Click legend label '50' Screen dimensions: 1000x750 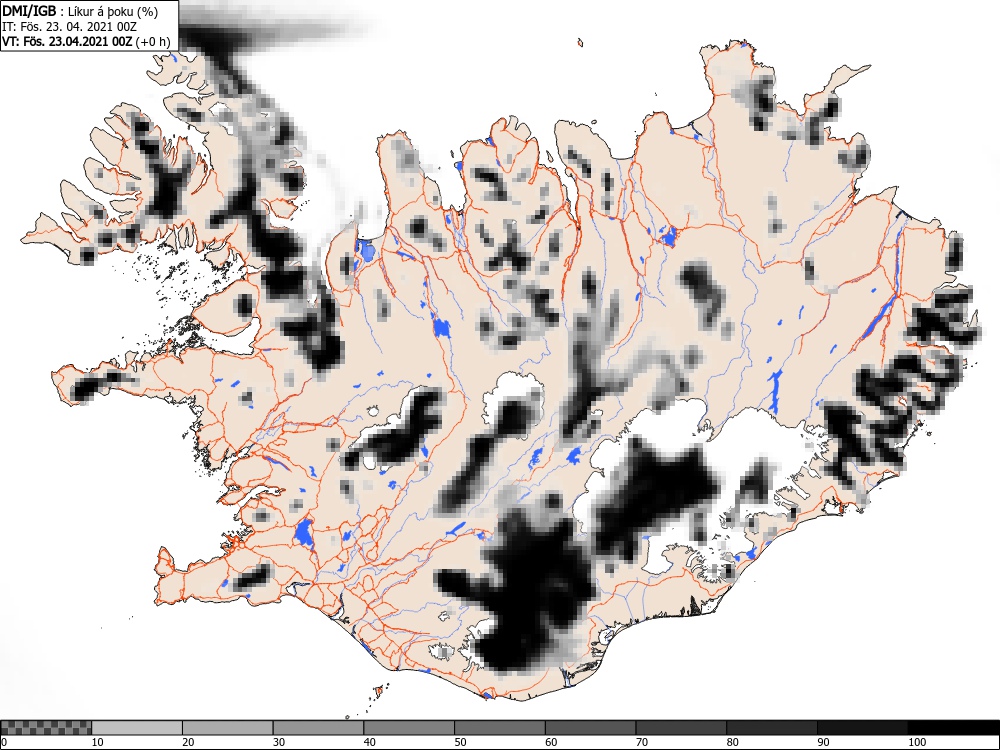[460, 742]
